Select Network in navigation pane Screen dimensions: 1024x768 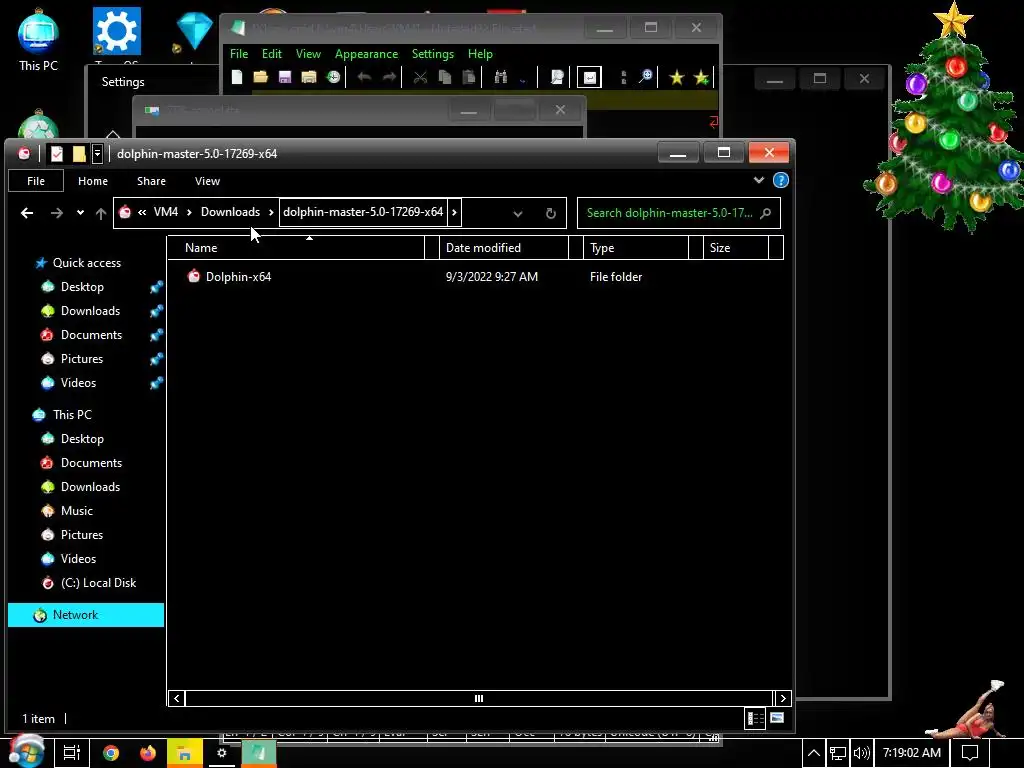coord(86,615)
